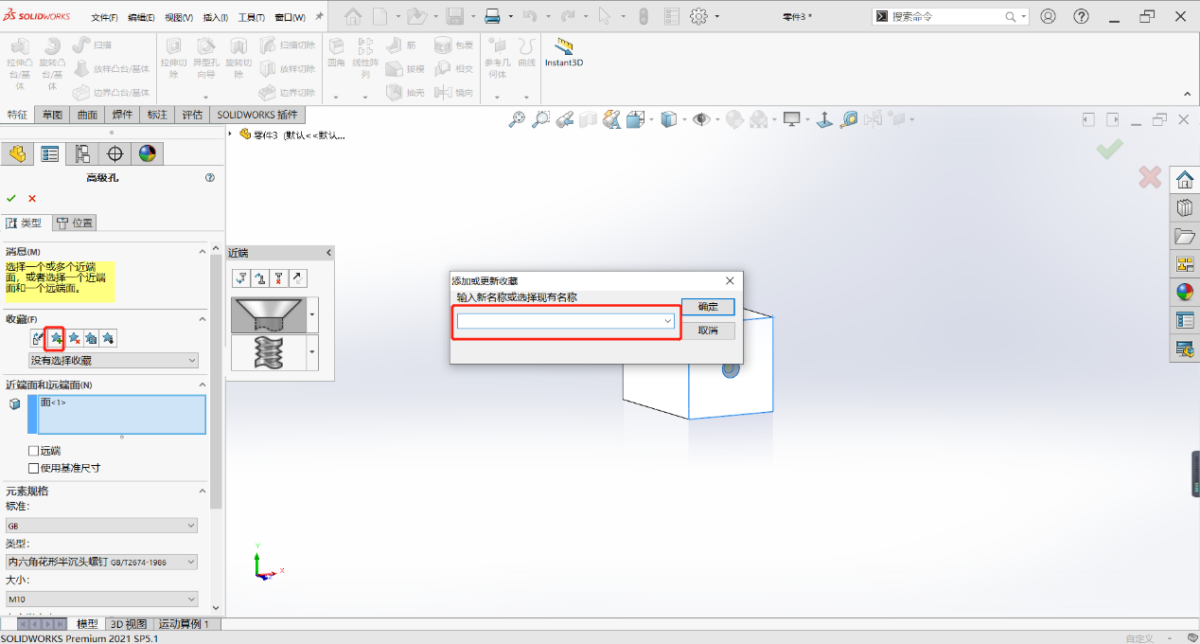This screenshot has width=1200, height=644.
Task: Open the 类型 screw type dropdown
Action: tap(101, 562)
